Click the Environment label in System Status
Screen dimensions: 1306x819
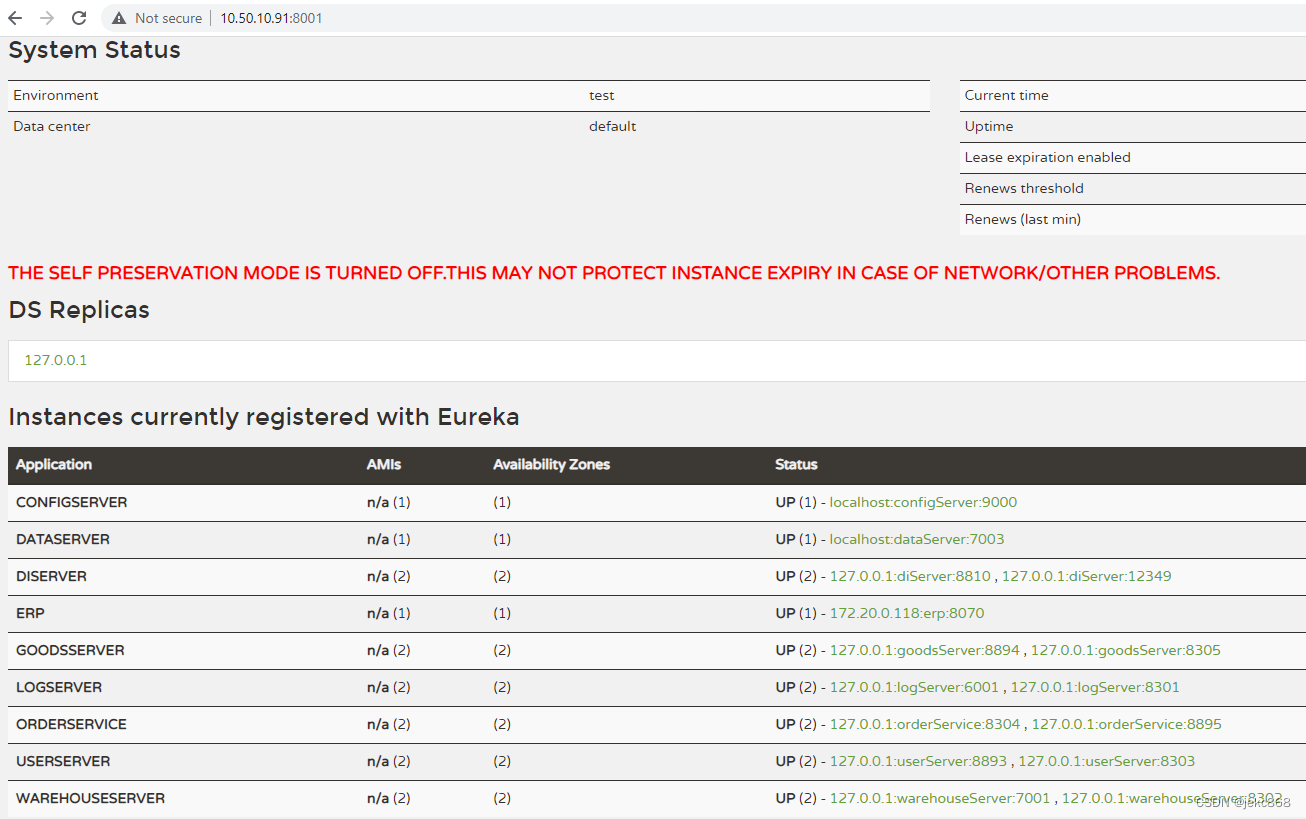tap(56, 95)
